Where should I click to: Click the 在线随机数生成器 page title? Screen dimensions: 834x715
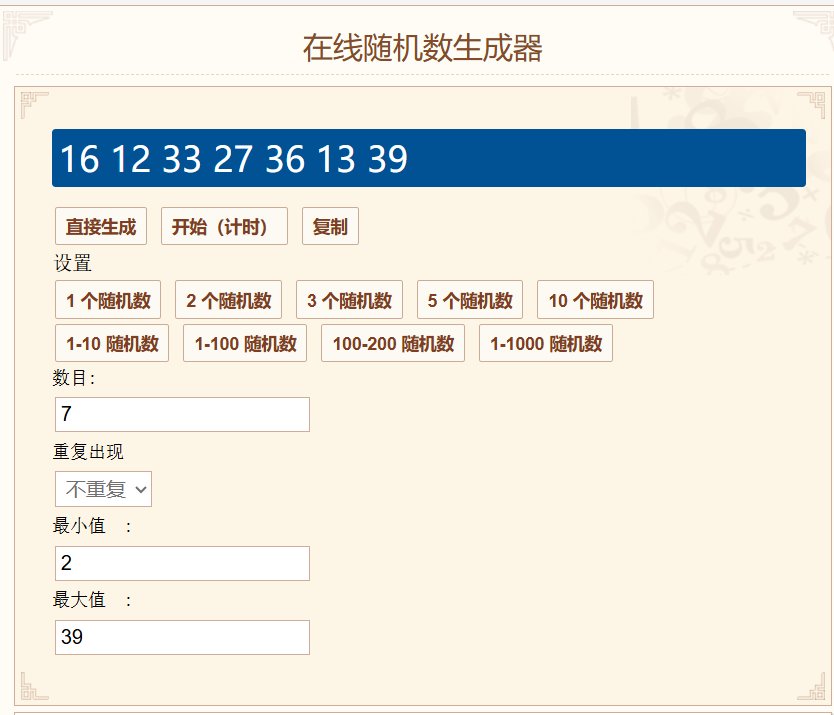(x=423, y=48)
